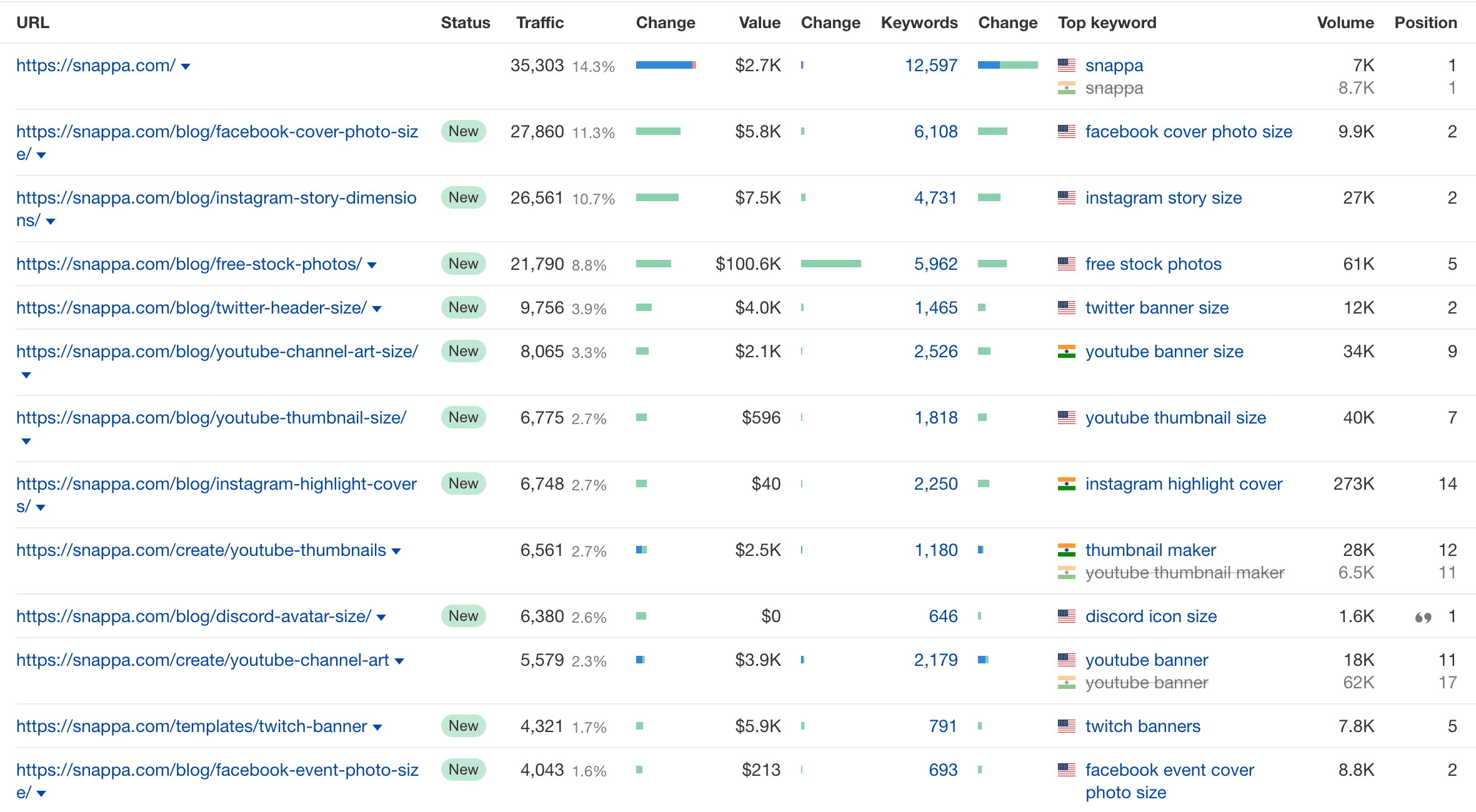Open struck-through keyword 'youtube thumbnail maker'

coord(1185,573)
